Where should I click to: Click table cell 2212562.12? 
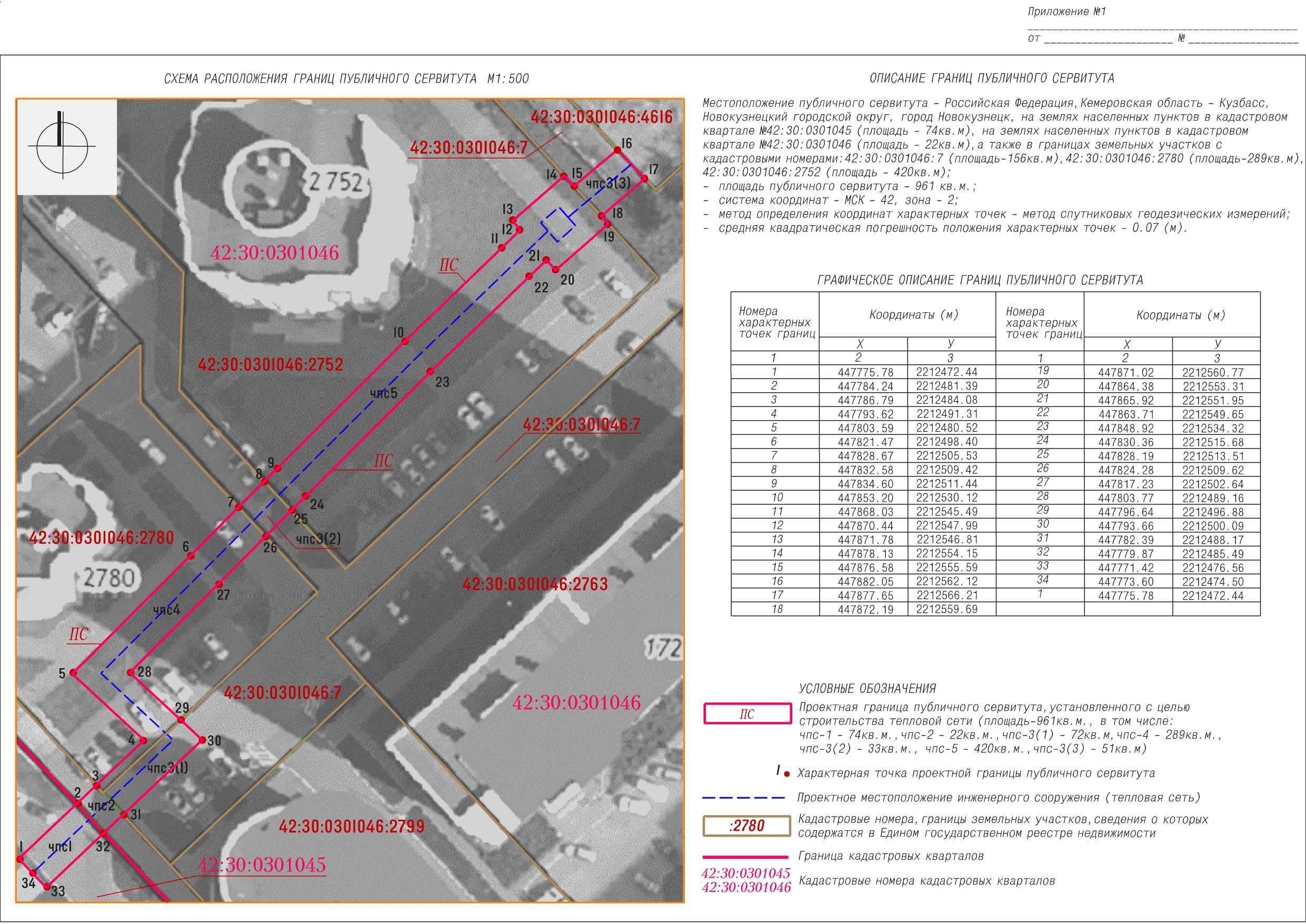coord(946,581)
